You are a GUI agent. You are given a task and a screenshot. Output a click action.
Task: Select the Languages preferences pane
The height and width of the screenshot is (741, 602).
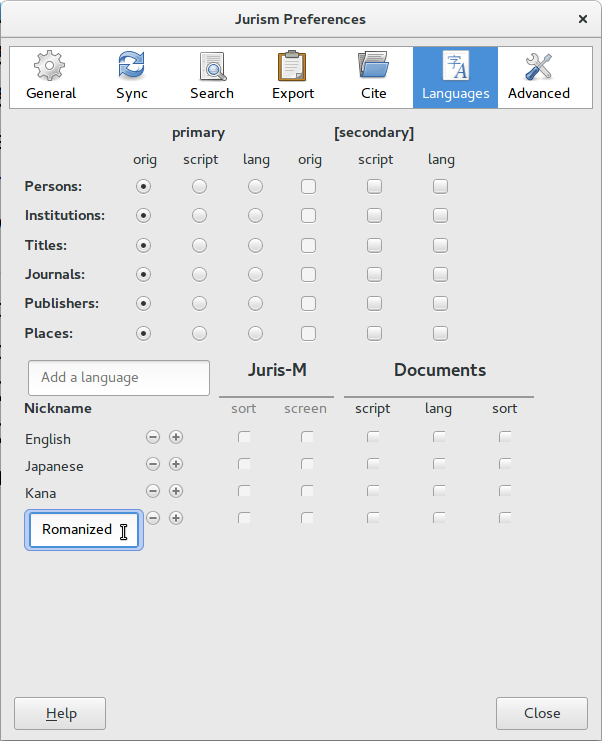pos(456,78)
